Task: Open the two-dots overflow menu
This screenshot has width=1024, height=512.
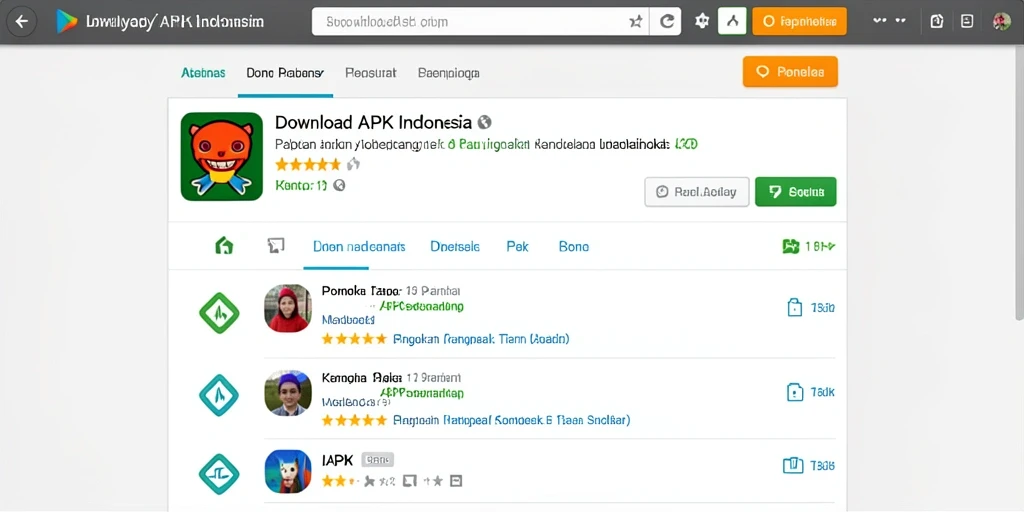Action: pos(889,21)
